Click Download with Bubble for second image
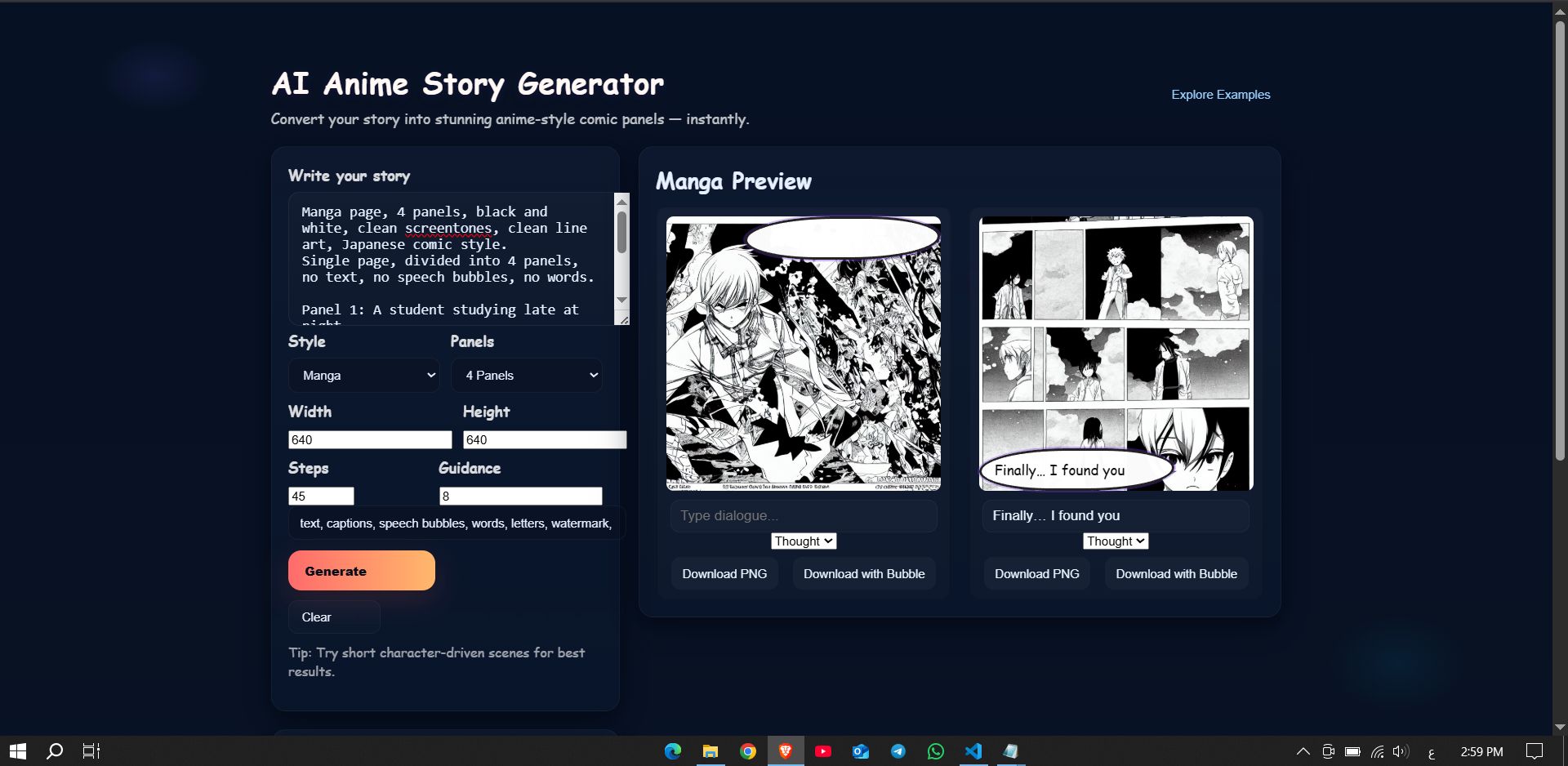Screen dimensions: 1568x766 [1176, 574]
